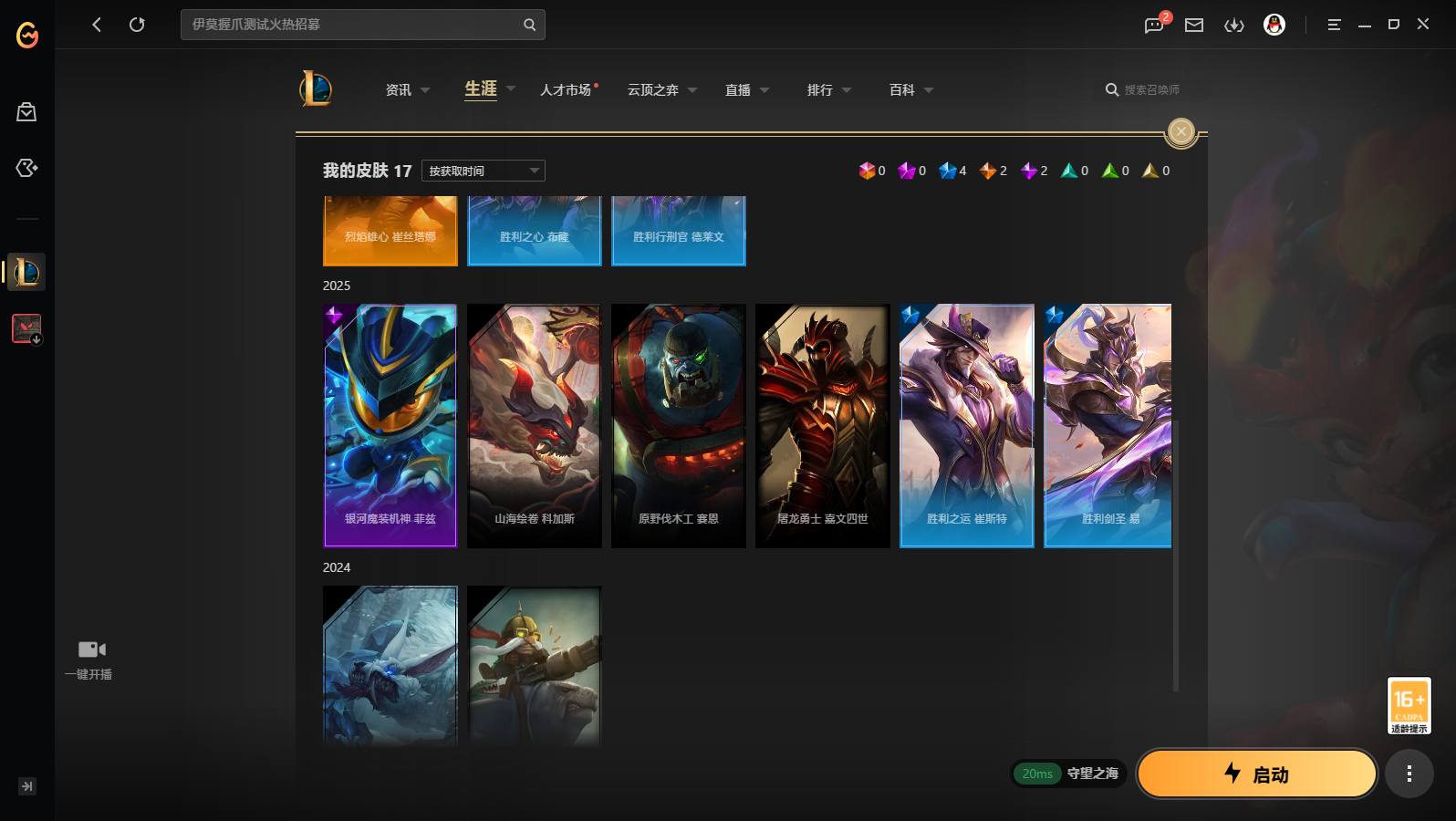View the 原野伐木工 赛恩 skin
The height and width of the screenshot is (821, 1456).
679,426
